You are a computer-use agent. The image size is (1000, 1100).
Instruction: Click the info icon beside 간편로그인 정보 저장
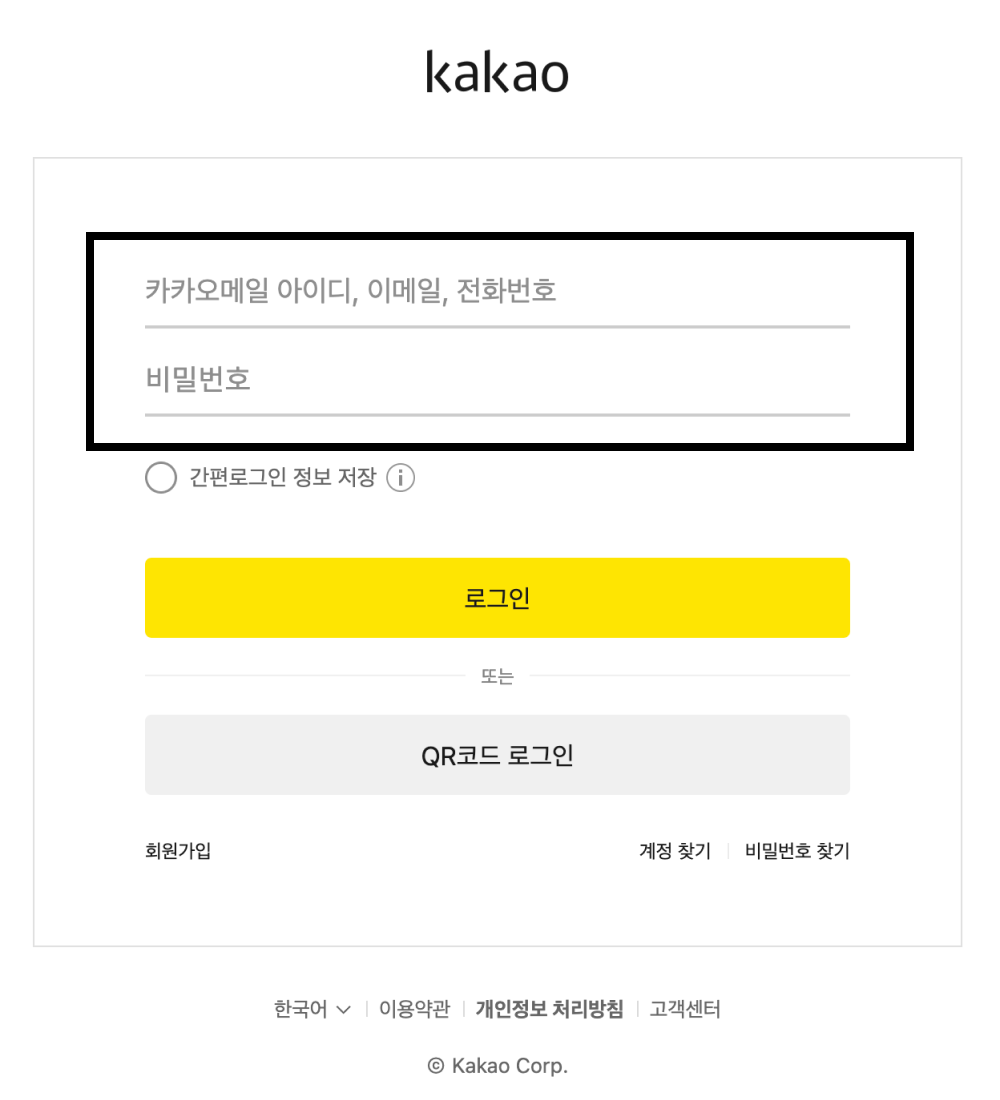pyautogui.click(x=400, y=478)
